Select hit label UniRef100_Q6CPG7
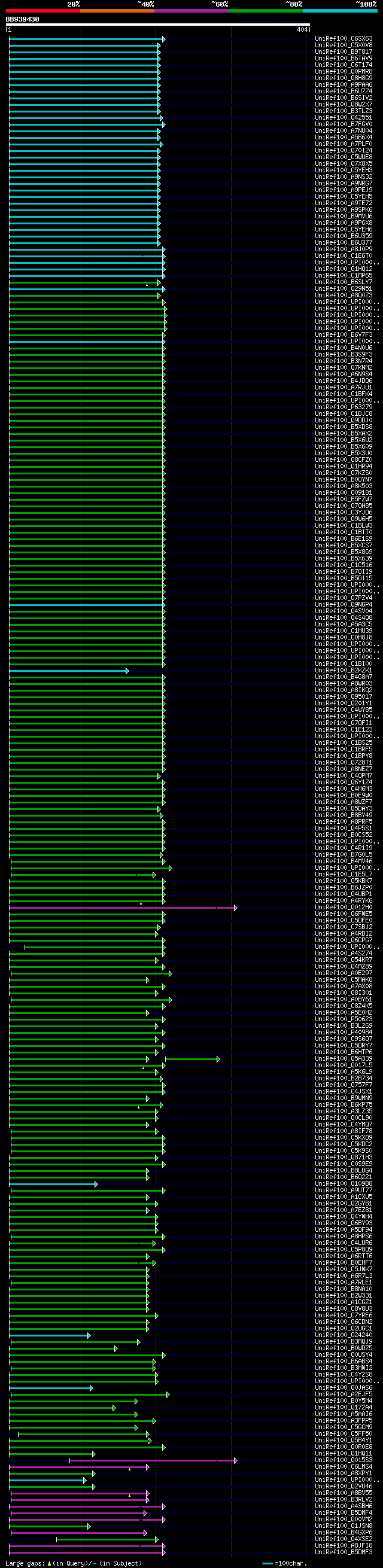Image resolution: width=383 pixels, height=1568 pixels. coord(344,940)
